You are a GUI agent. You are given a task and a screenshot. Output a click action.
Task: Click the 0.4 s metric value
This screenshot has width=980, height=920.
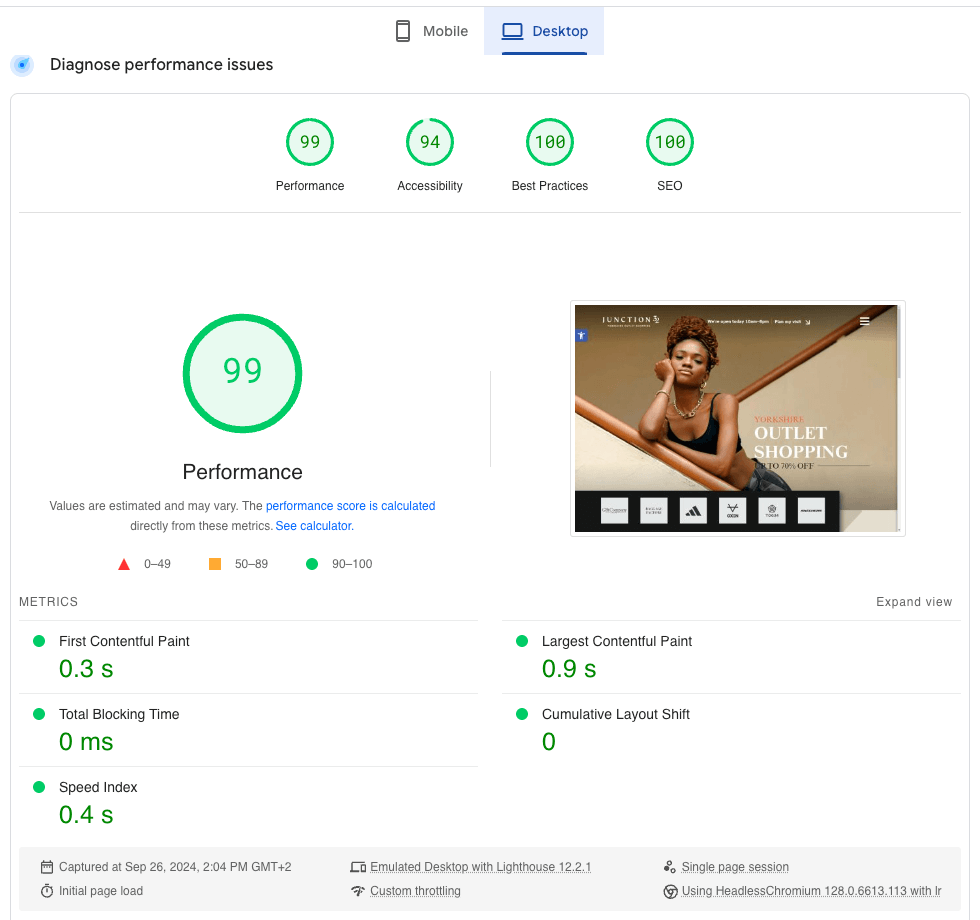86,815
